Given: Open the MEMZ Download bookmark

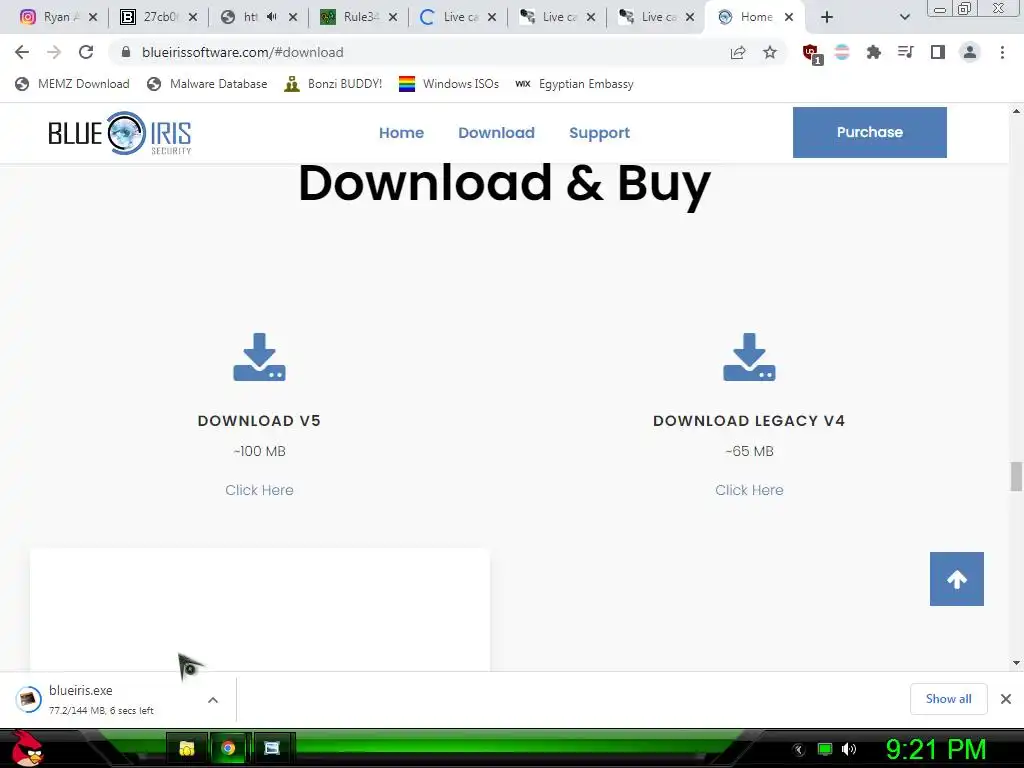Looking at the screenshot, I should (72, 84).
